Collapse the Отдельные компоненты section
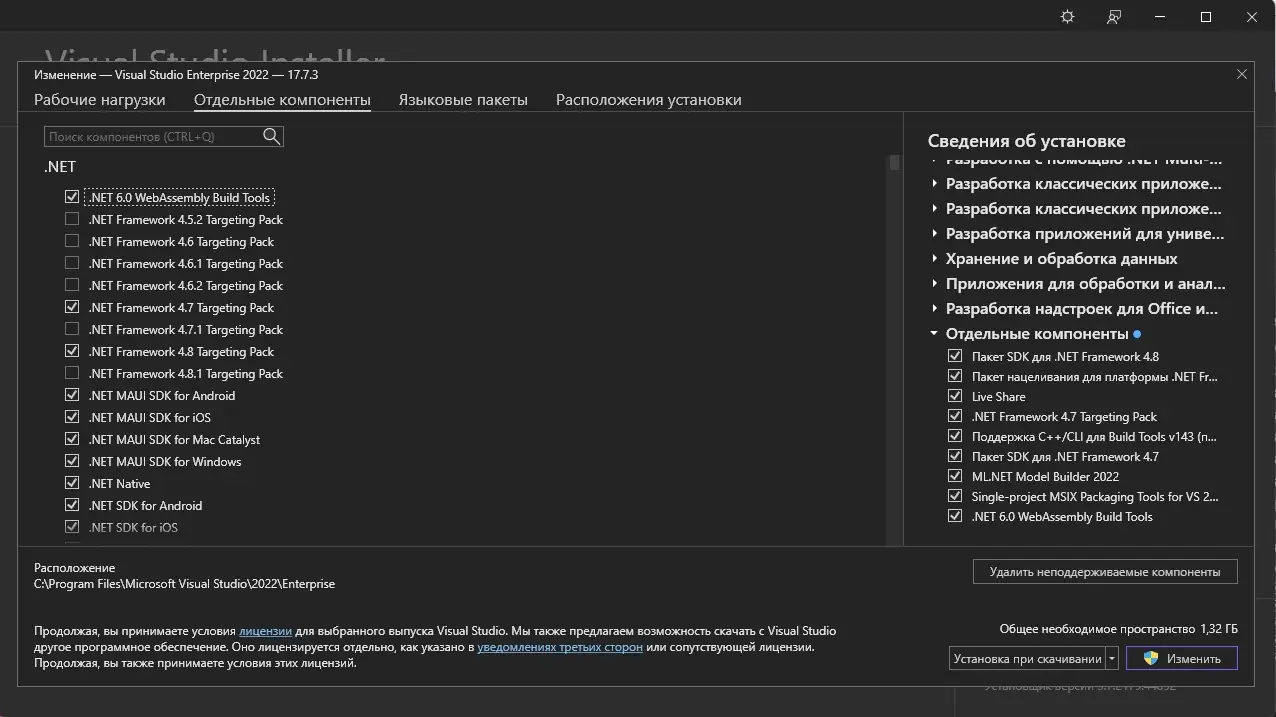 coord(934,334)
